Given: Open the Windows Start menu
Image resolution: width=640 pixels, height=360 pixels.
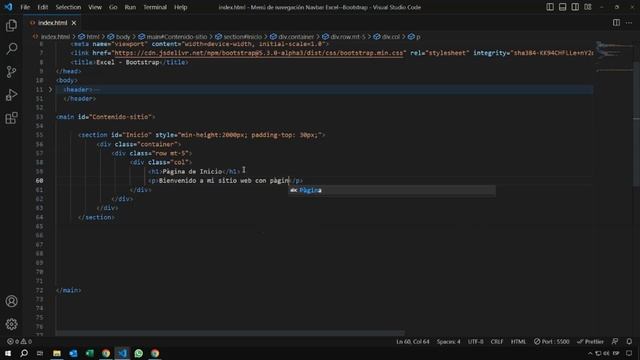Looking at the screenshot, I should [x=8, y=353].
